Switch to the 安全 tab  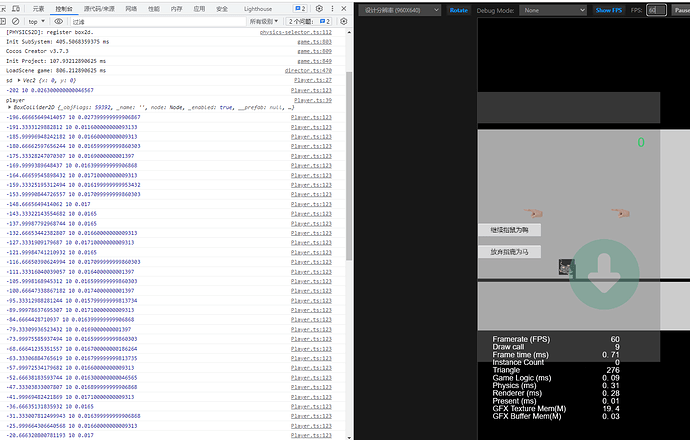click(222, 9)
